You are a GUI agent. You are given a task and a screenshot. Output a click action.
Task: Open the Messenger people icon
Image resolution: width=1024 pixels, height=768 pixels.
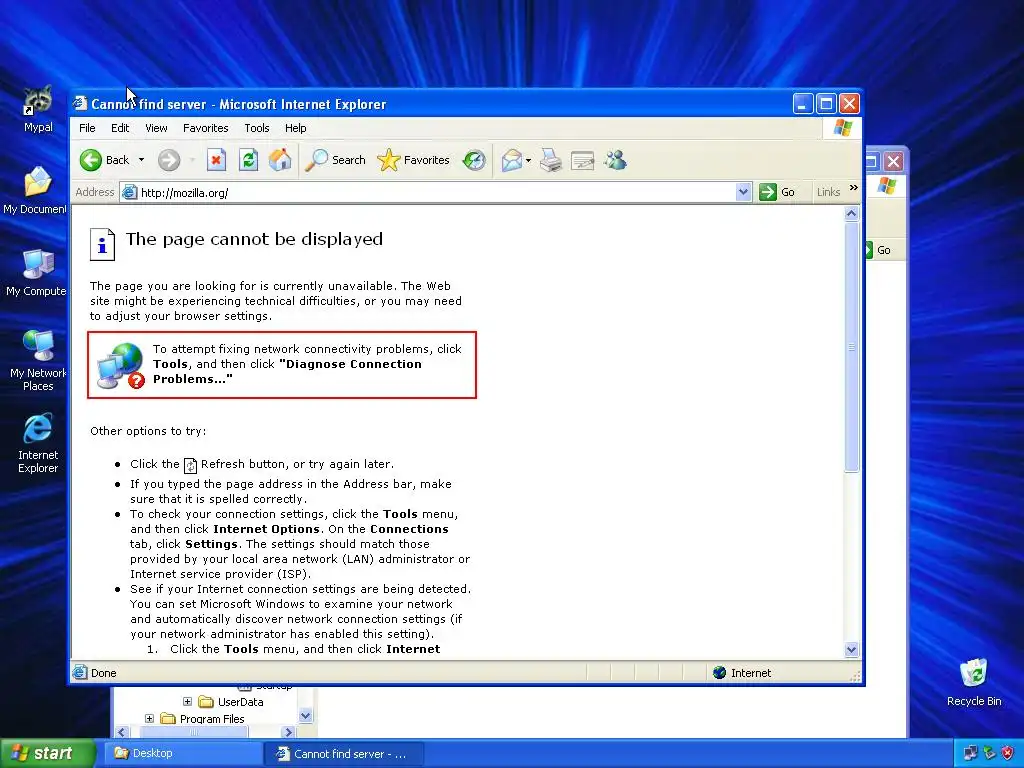coord(615,160)
